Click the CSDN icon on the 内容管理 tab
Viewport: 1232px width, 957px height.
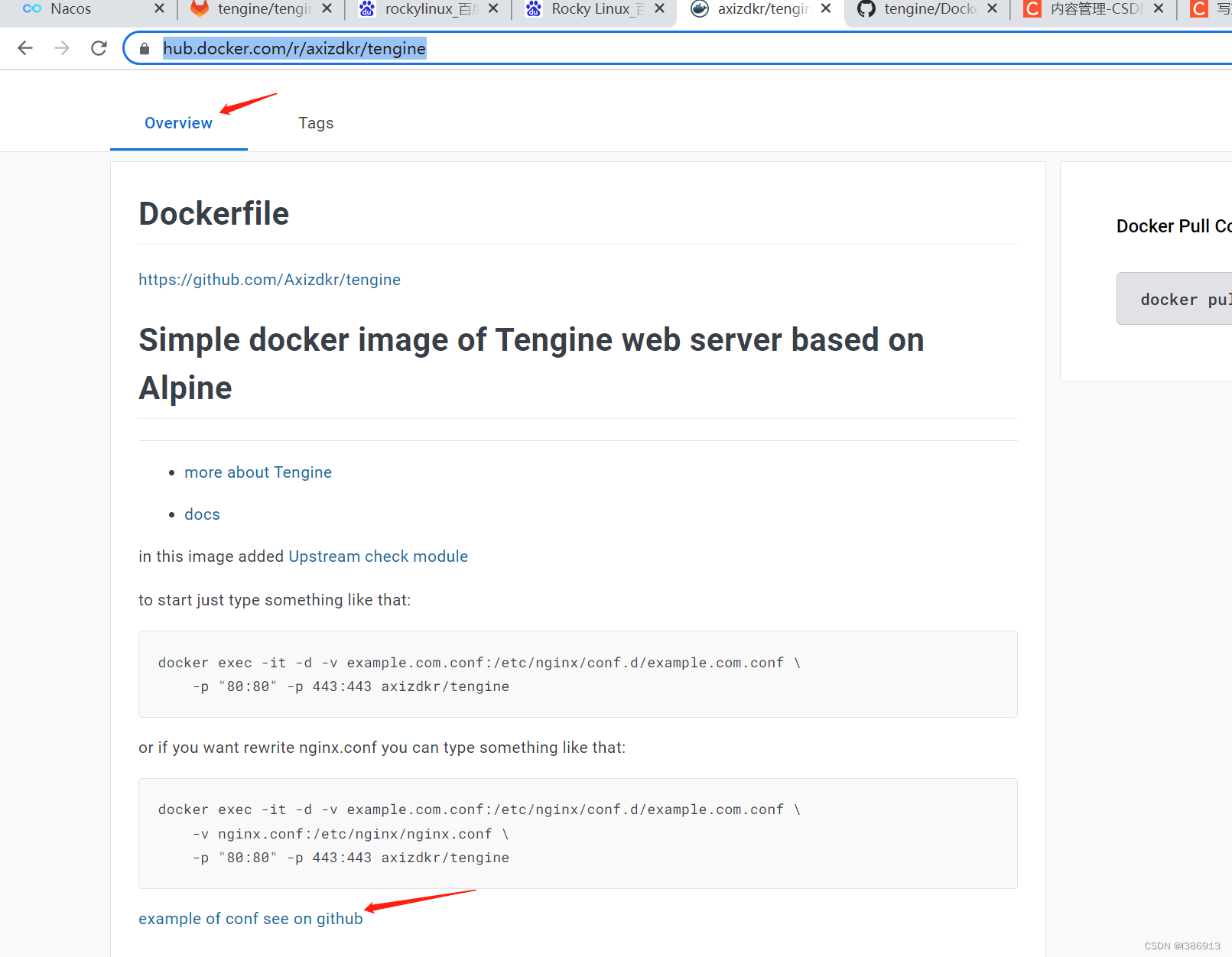[1031, 9]
